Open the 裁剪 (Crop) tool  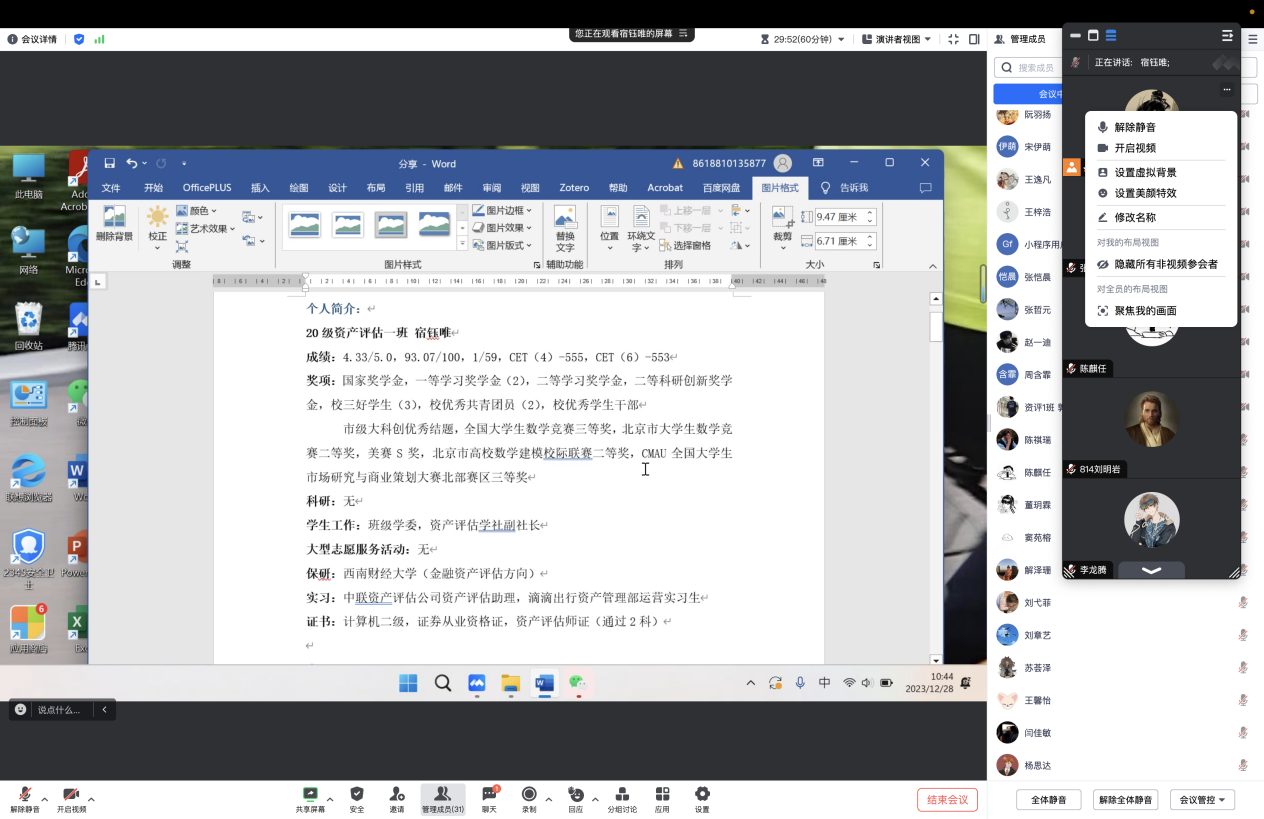click(782, 228)
